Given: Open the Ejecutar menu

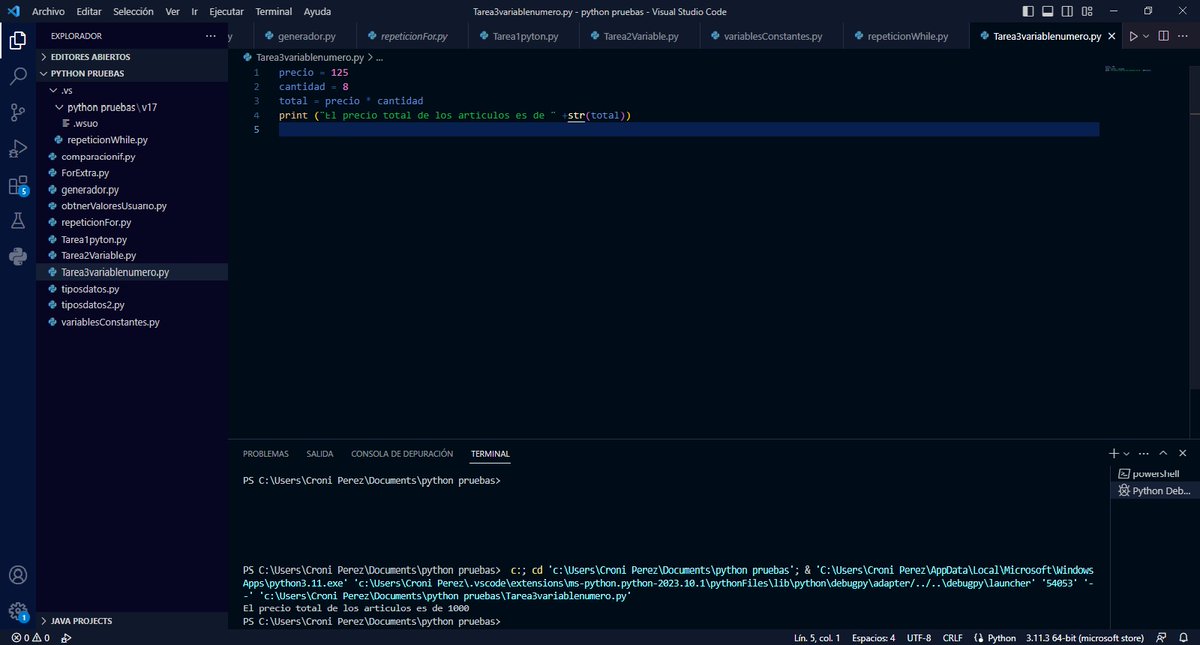Looking at the screenshot, I should click(226, 11).
